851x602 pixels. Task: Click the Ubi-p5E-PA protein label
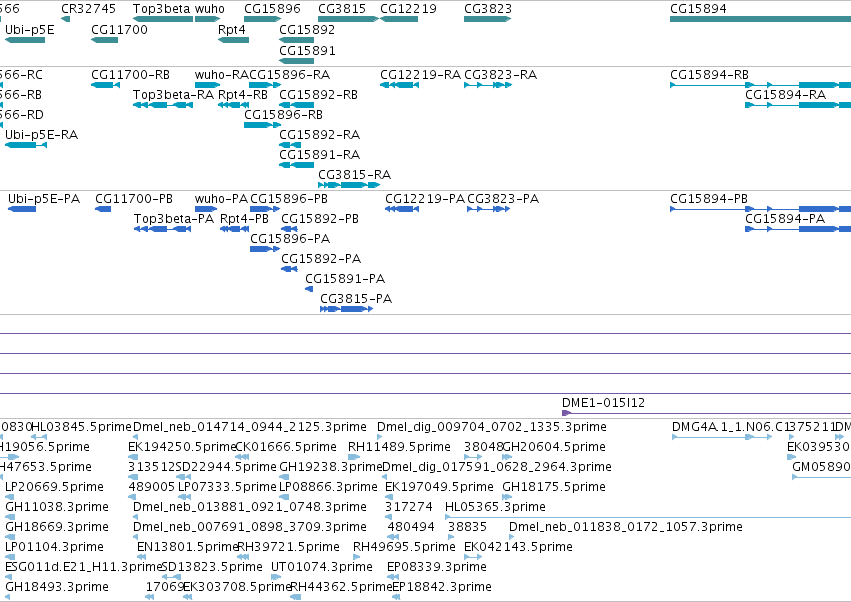[44, 199]
